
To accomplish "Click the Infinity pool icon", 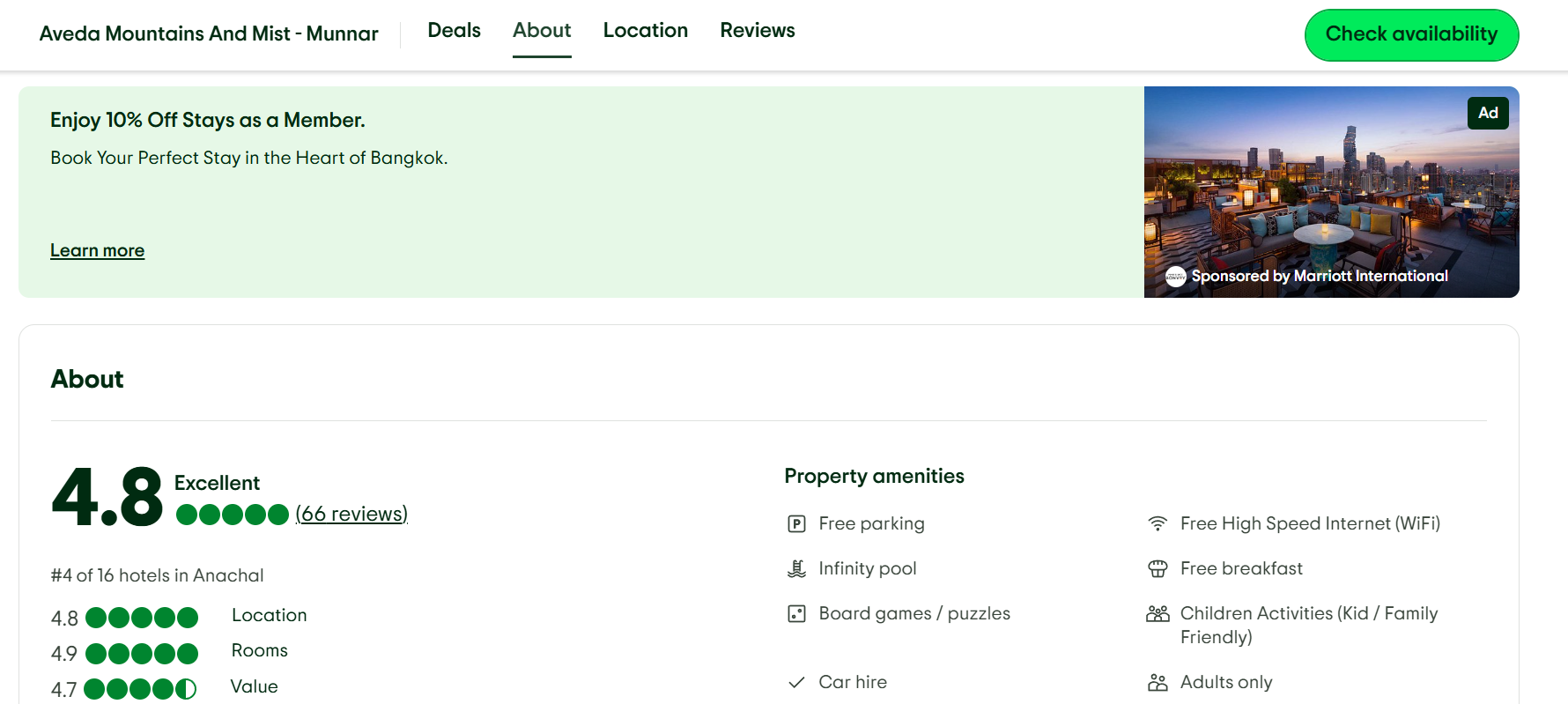I will tap(796, 569).
